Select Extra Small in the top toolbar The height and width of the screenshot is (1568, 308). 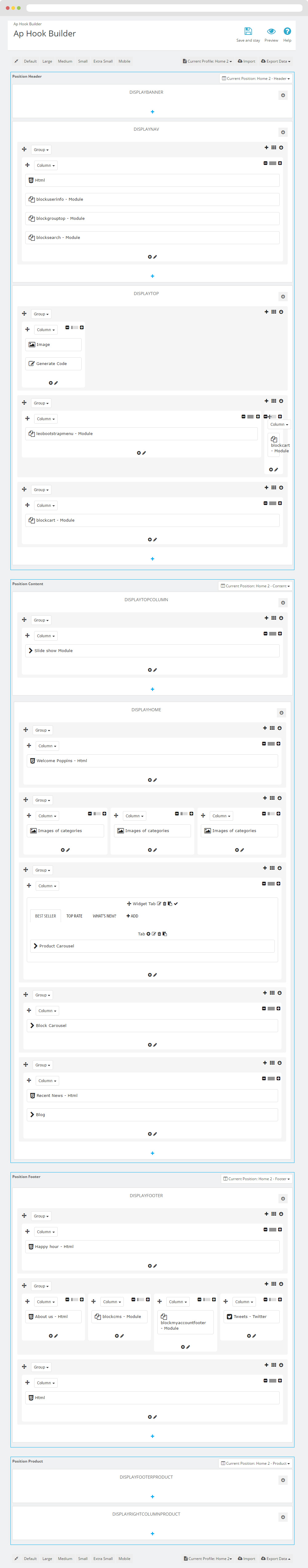[103, 61]
